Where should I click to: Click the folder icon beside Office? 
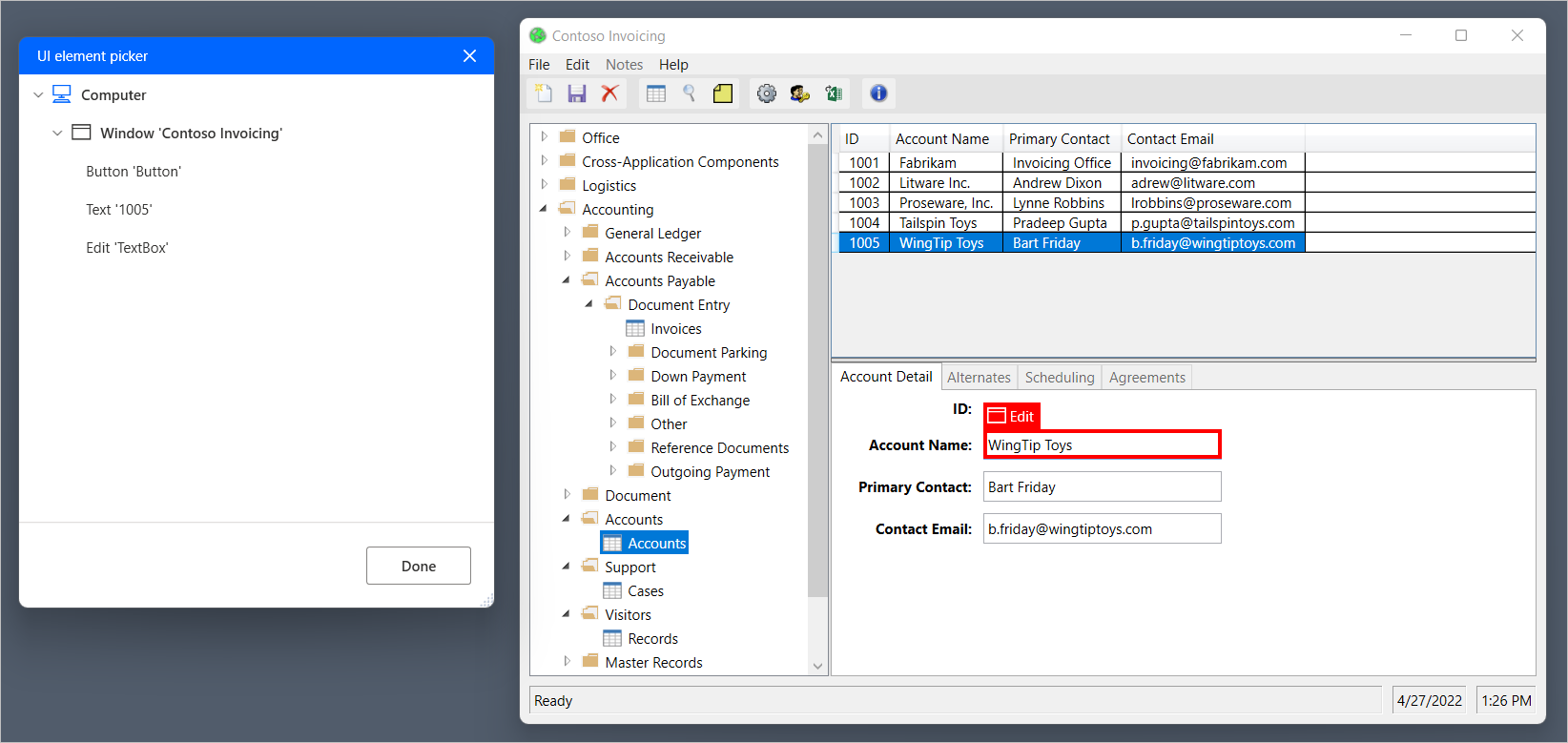567,137
